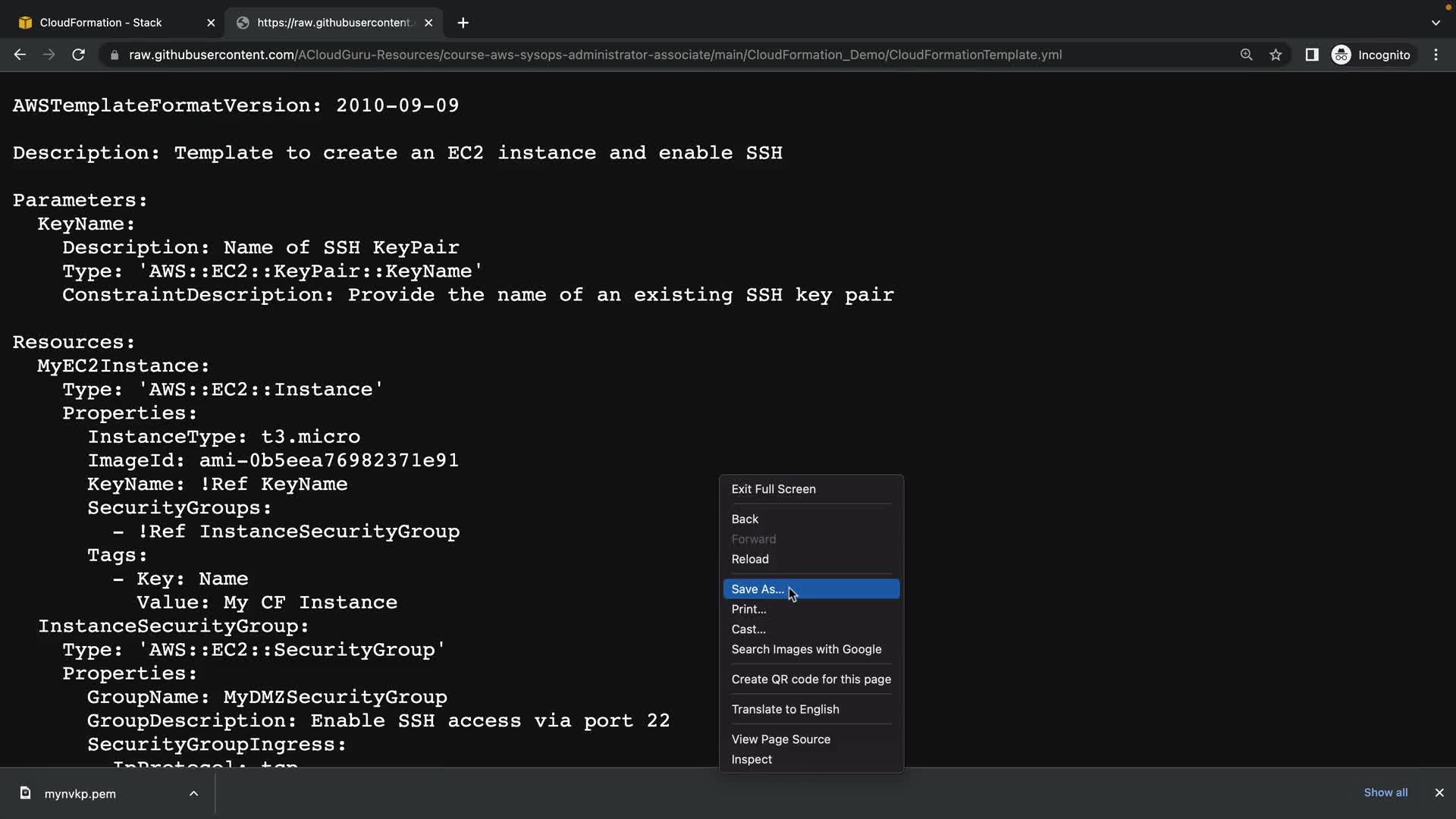Select Inspect from the context menu

coord(751,759)
